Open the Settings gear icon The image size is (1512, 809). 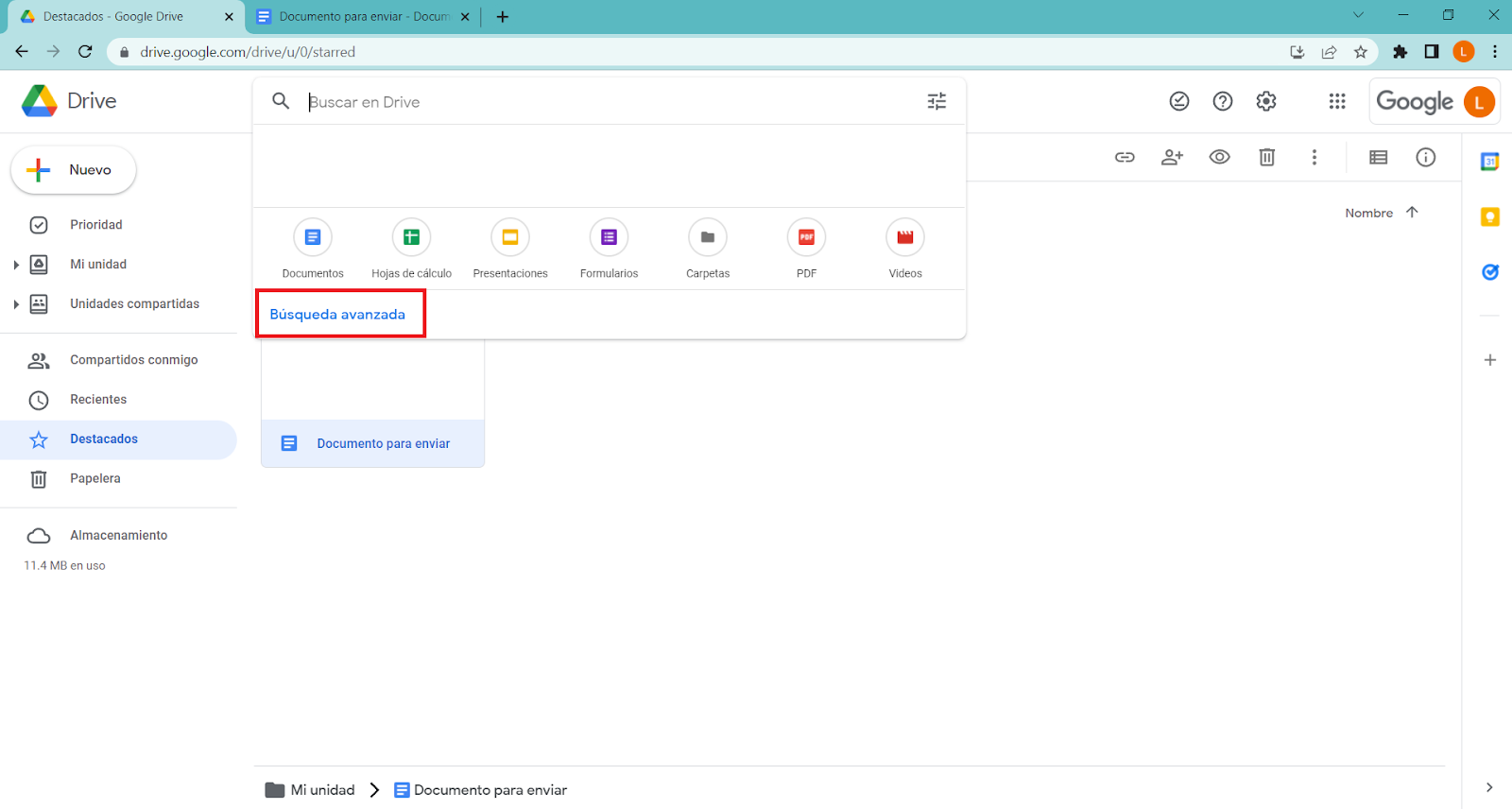point(1266,101)
